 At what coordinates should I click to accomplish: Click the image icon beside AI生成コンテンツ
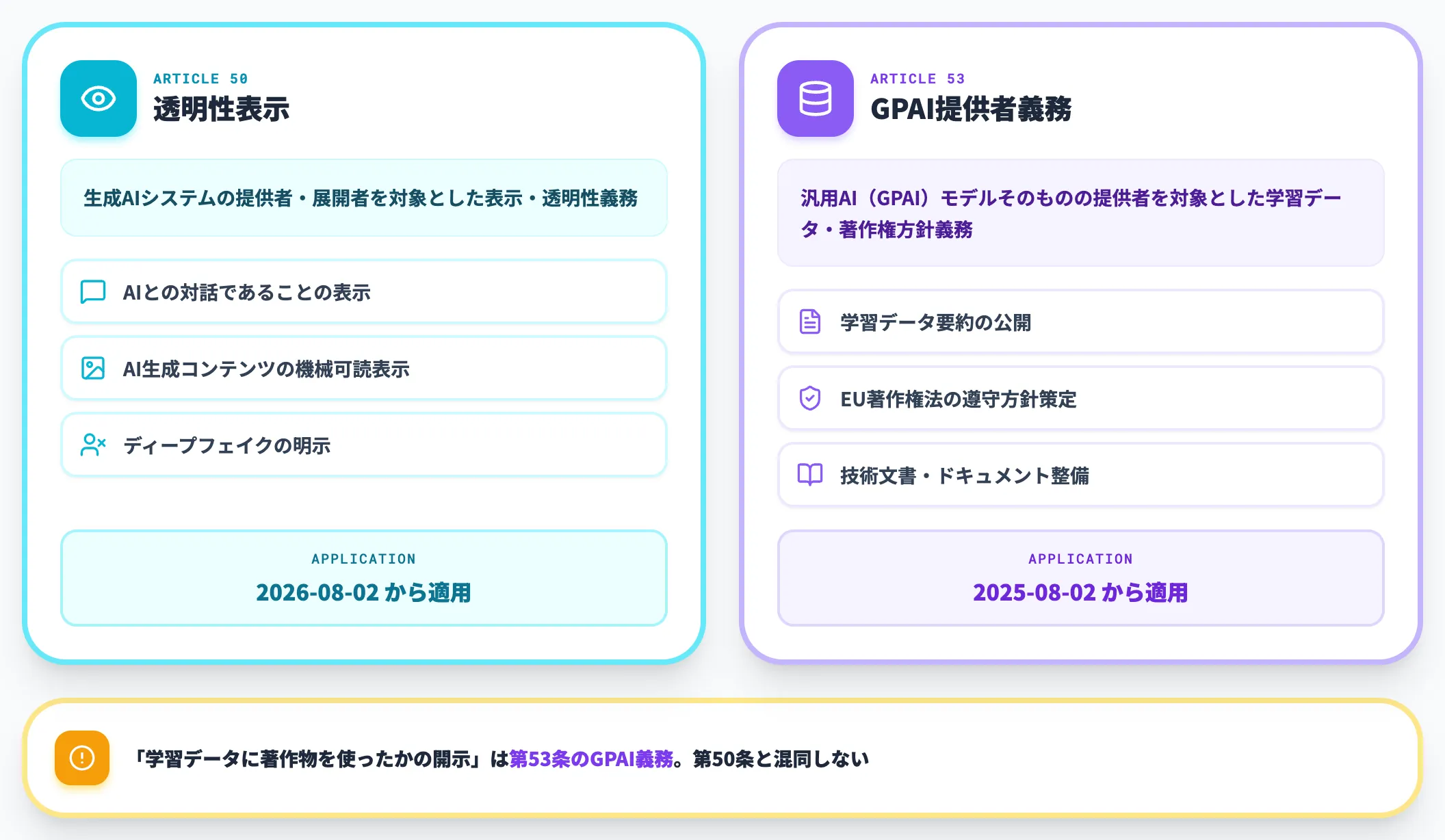[x=93, y=369]
